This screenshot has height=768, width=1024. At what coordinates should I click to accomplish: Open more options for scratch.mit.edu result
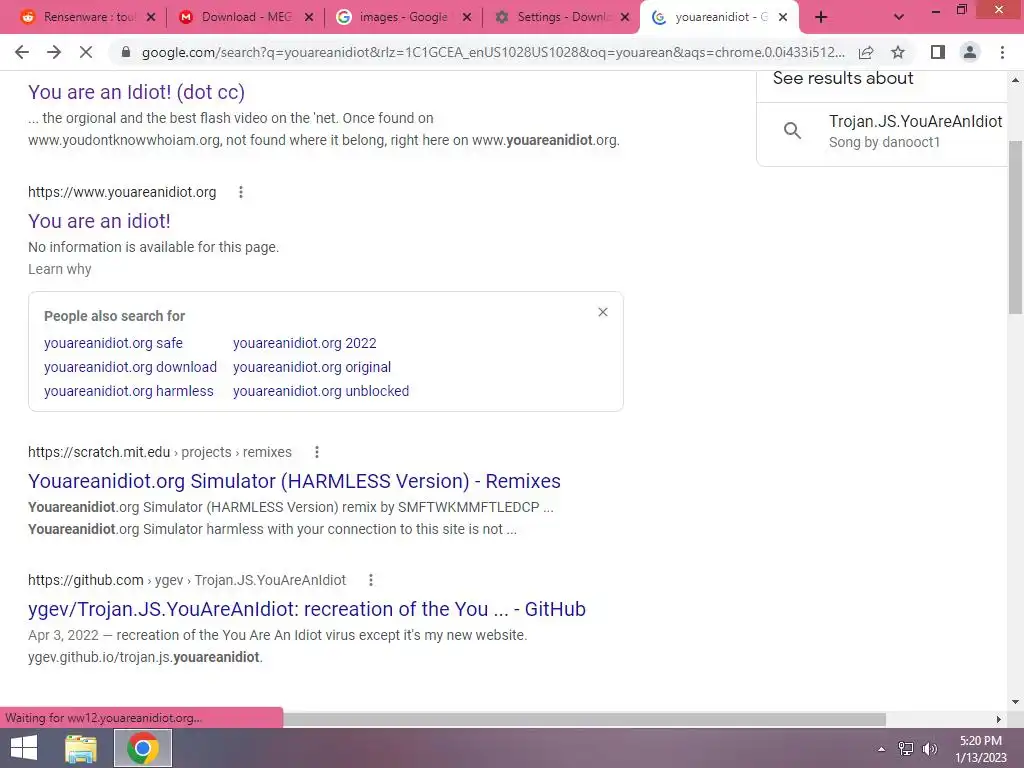[317, 452]
